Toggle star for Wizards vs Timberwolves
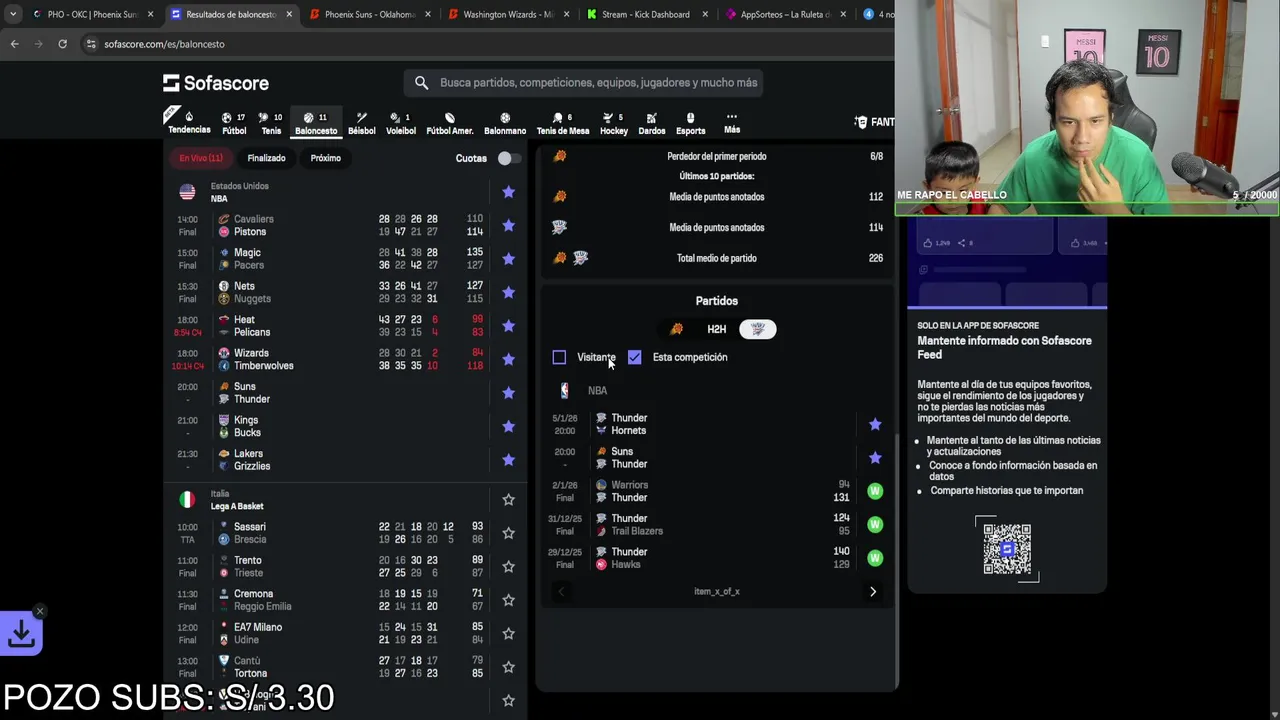Image resolution: width=1280 pixels, height=720 pixels. [x=508, y=359]
